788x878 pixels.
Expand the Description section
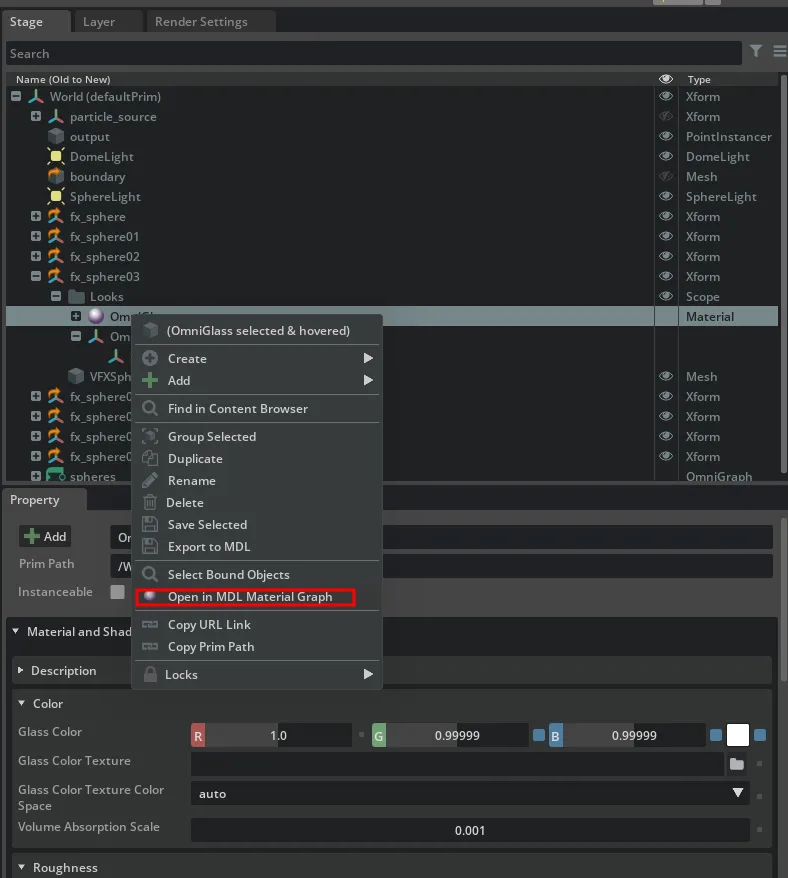(x=21, y=670)
